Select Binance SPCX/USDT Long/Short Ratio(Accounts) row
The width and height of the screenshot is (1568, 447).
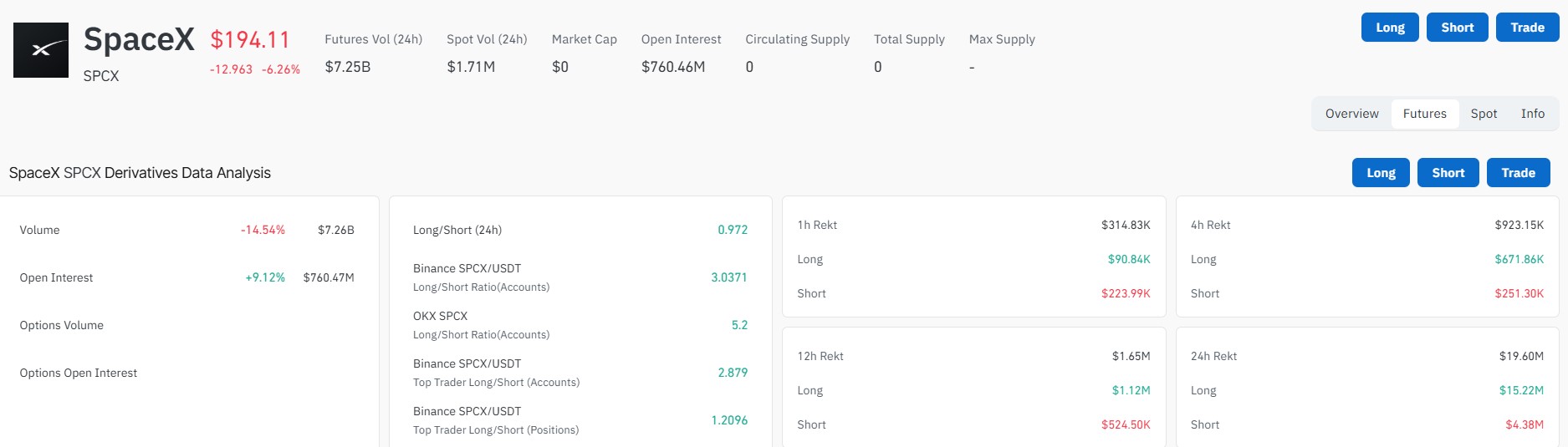(580, 277)
